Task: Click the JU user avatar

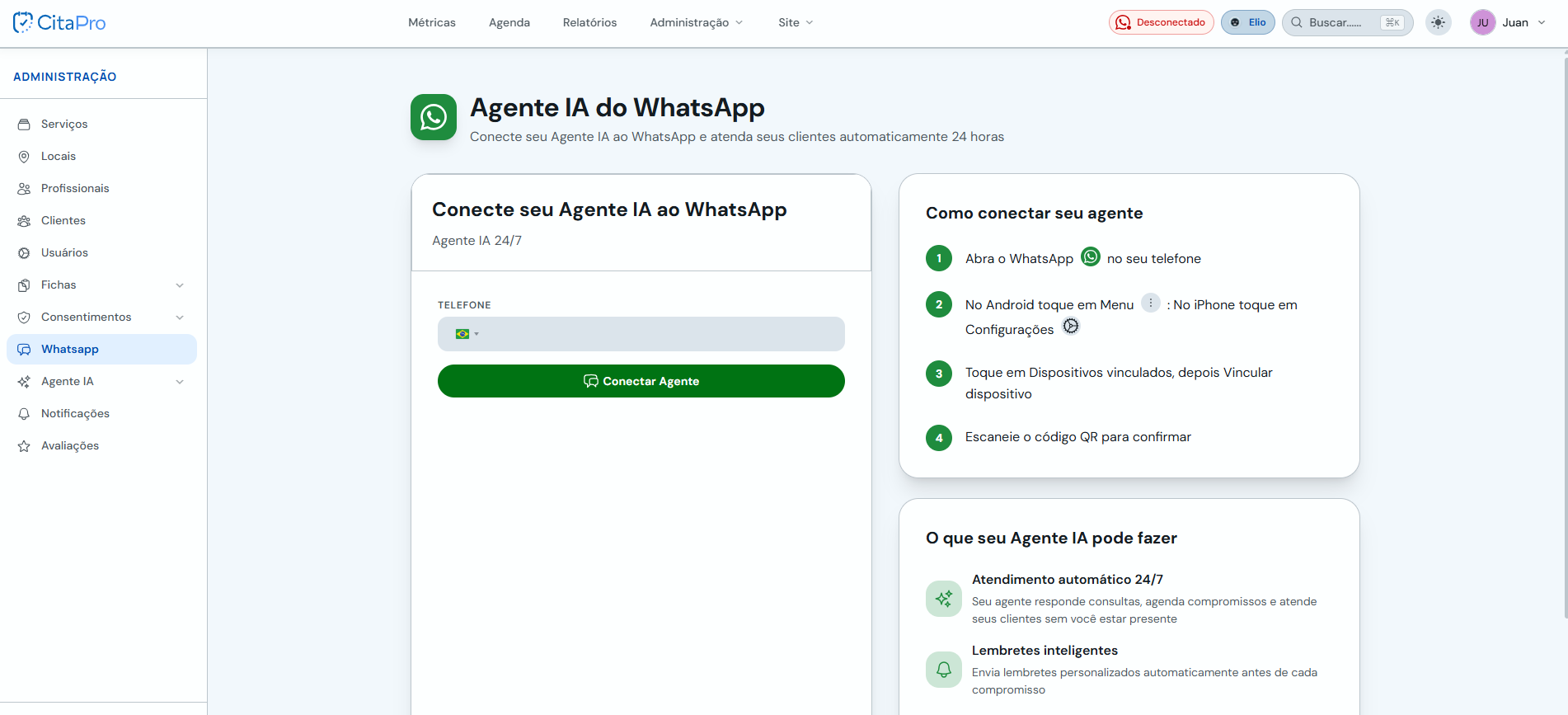Action: pos(1482,22)
